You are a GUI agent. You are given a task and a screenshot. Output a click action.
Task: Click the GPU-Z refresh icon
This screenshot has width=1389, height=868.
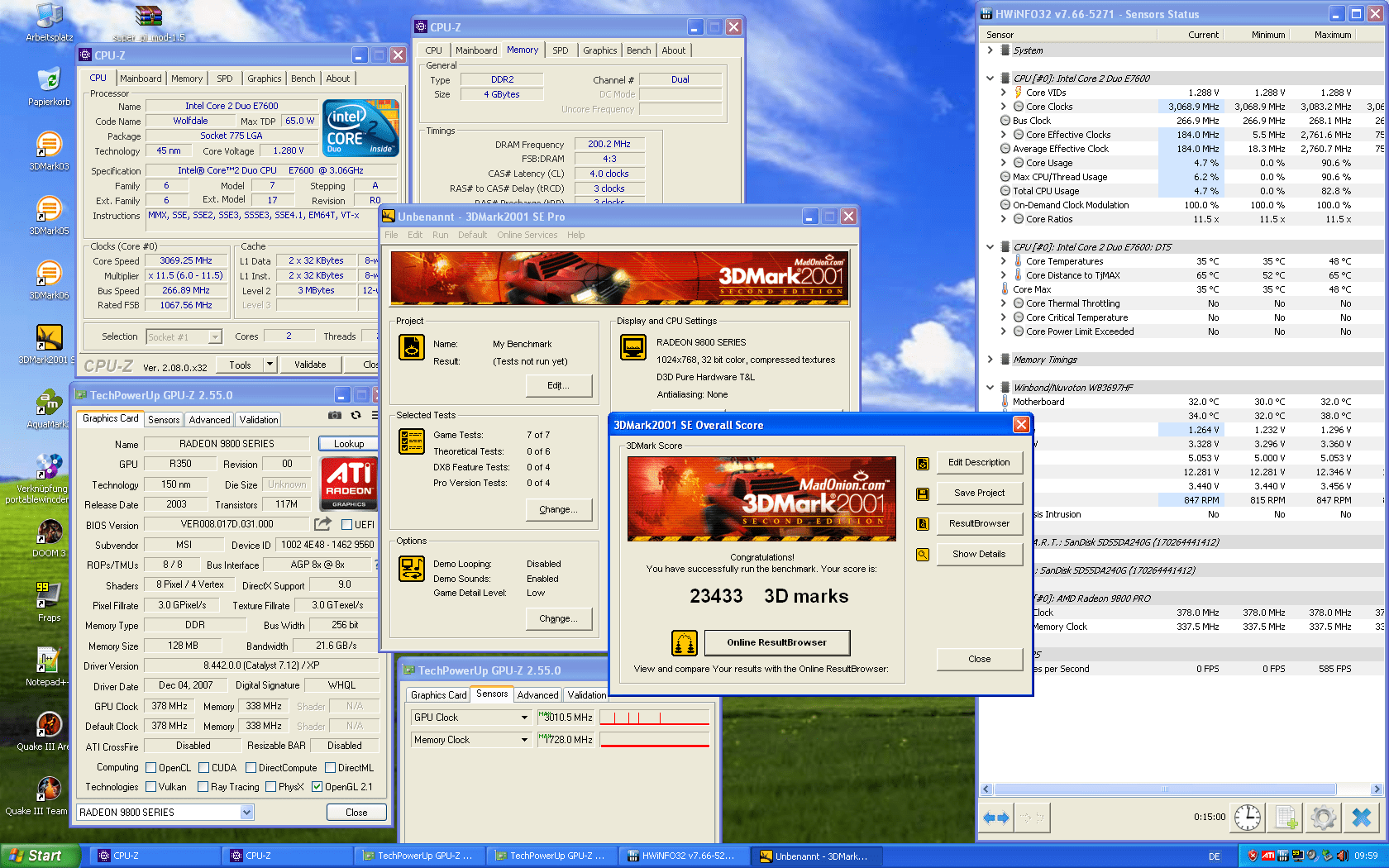point(356,415)
